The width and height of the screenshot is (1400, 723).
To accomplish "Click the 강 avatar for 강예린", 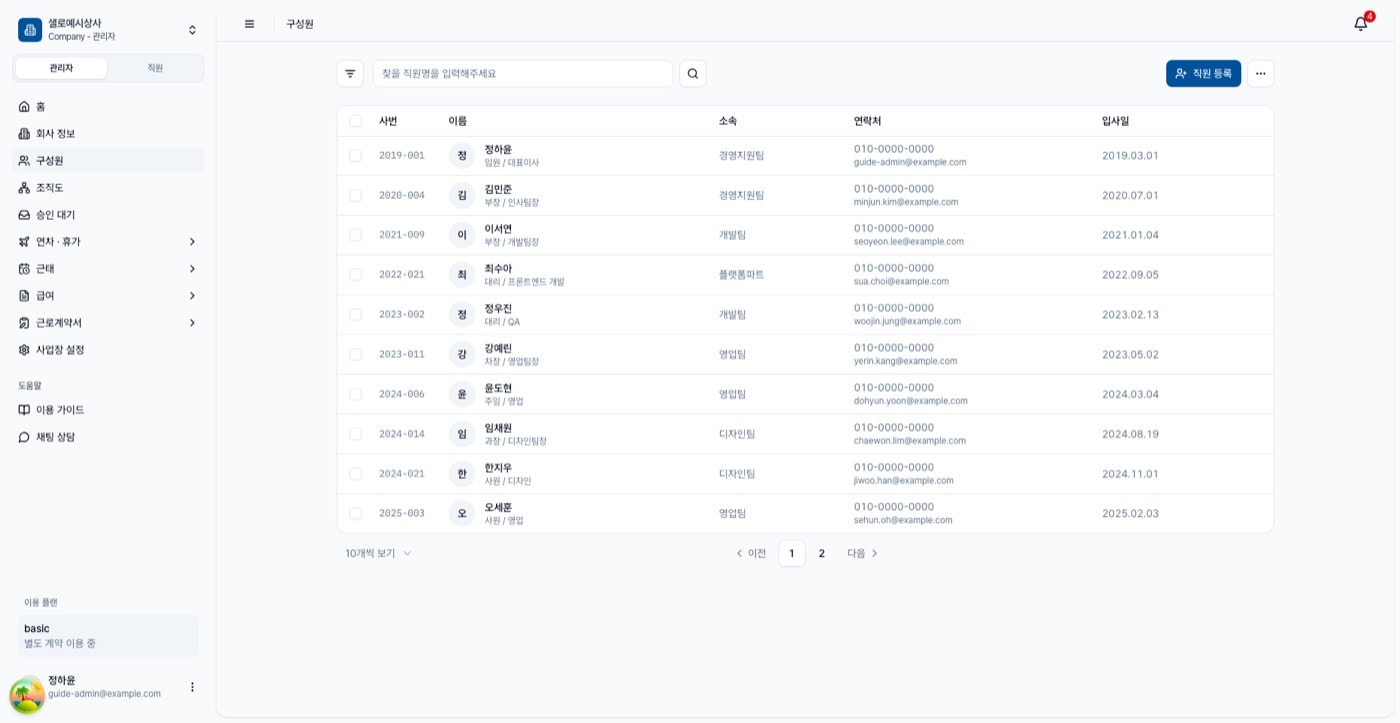I will click(x=462, y=354).
